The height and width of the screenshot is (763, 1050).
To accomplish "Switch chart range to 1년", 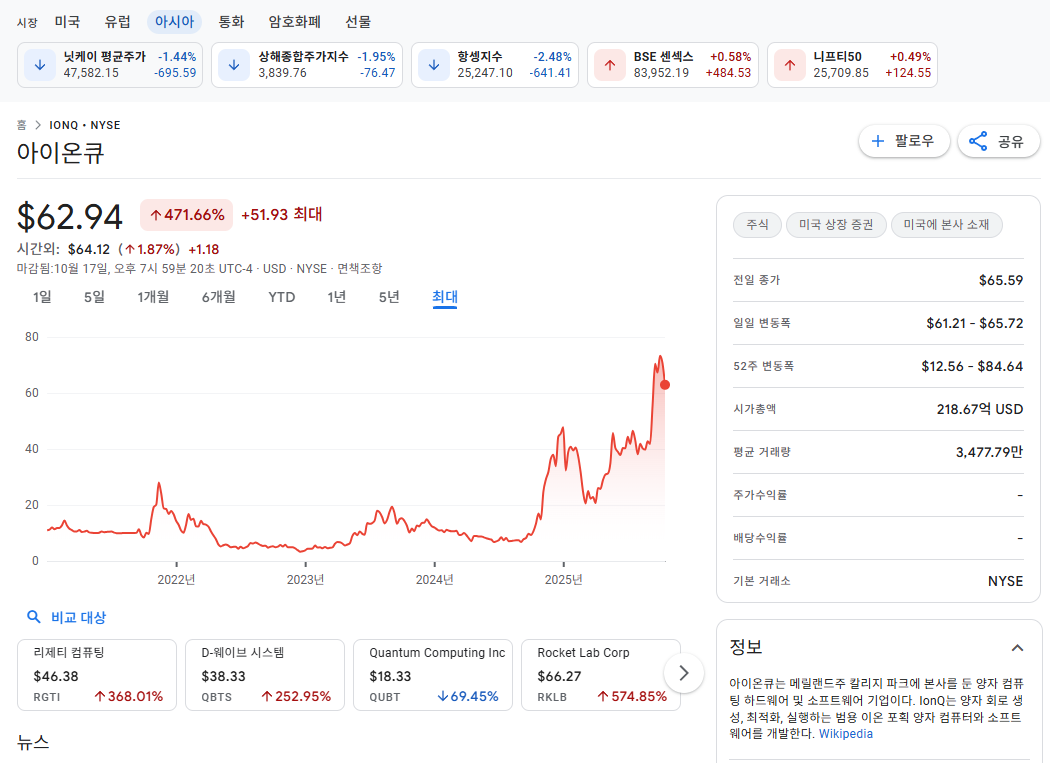I will (337, 297).
